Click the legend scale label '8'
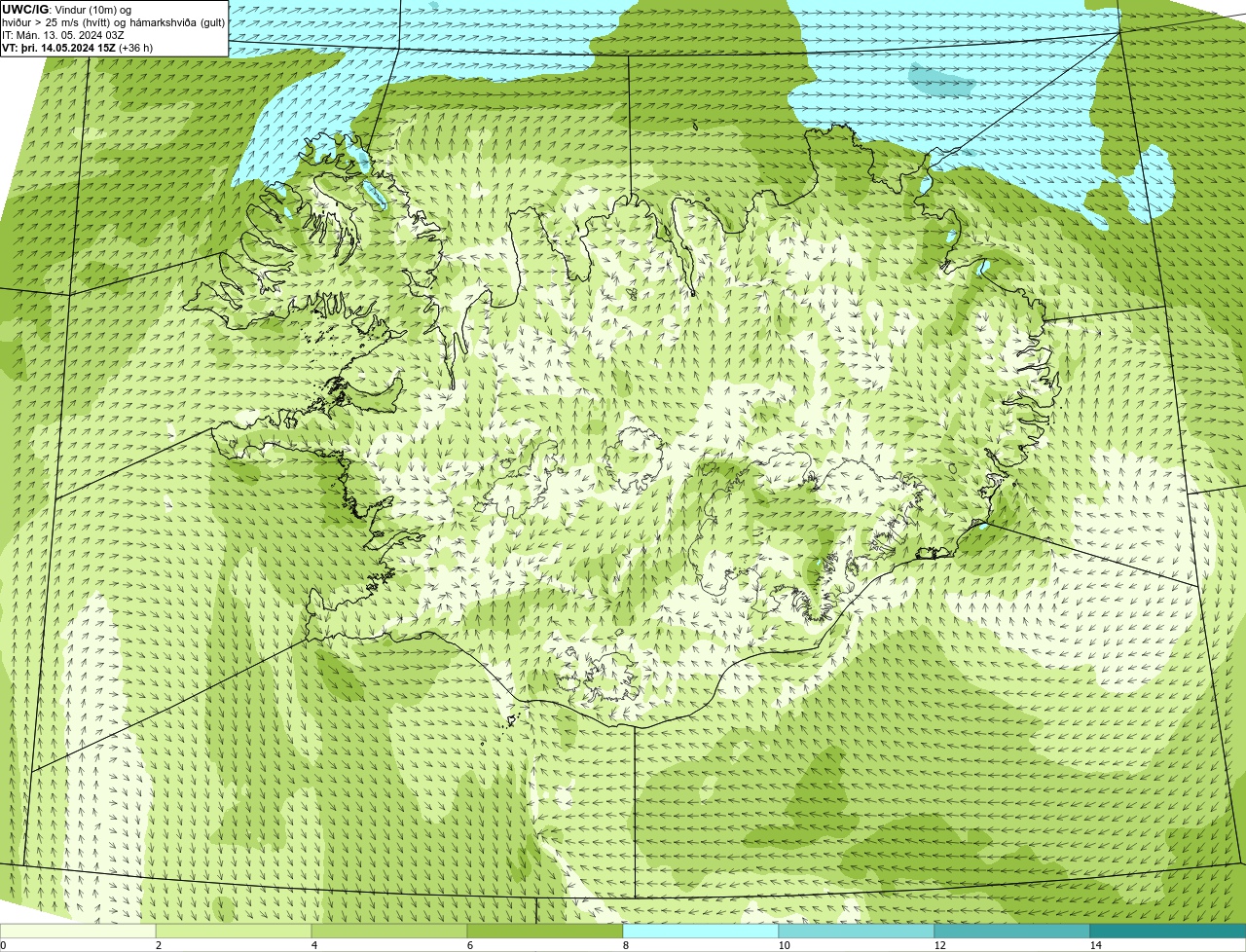1246x952 pixels. (x=625, y=945)
